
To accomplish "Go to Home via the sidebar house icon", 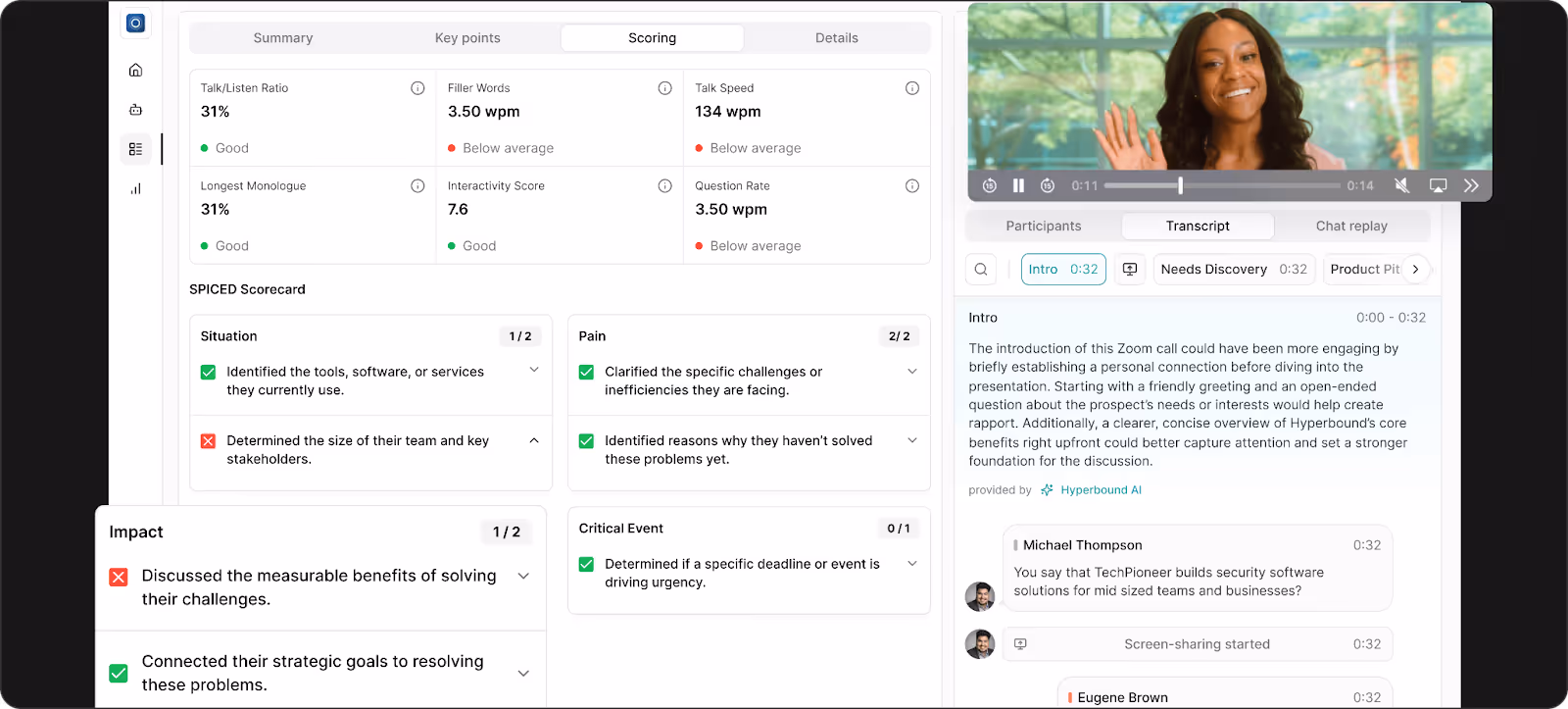I will (x=135, y=71).
